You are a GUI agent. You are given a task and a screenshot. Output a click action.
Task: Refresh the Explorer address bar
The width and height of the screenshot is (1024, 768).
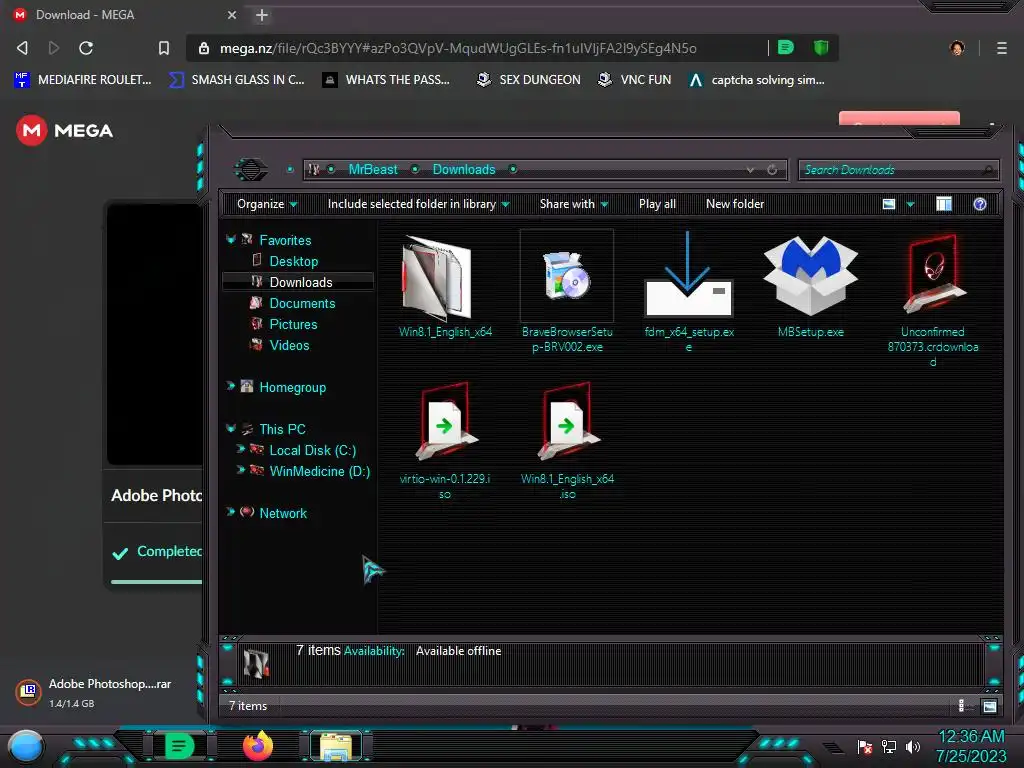(x=772, y=170)
